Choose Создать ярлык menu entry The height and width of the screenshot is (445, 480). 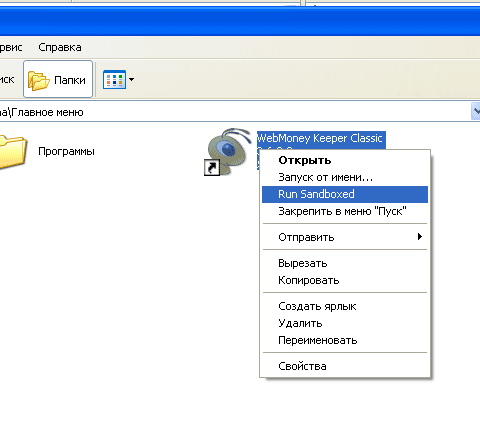tap(345, 306)
